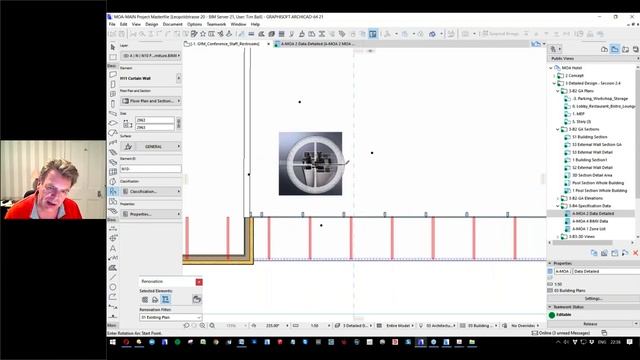Open the File menu
Screen dimensions: 640x360
pyautogui.click(x=112, y=24)
